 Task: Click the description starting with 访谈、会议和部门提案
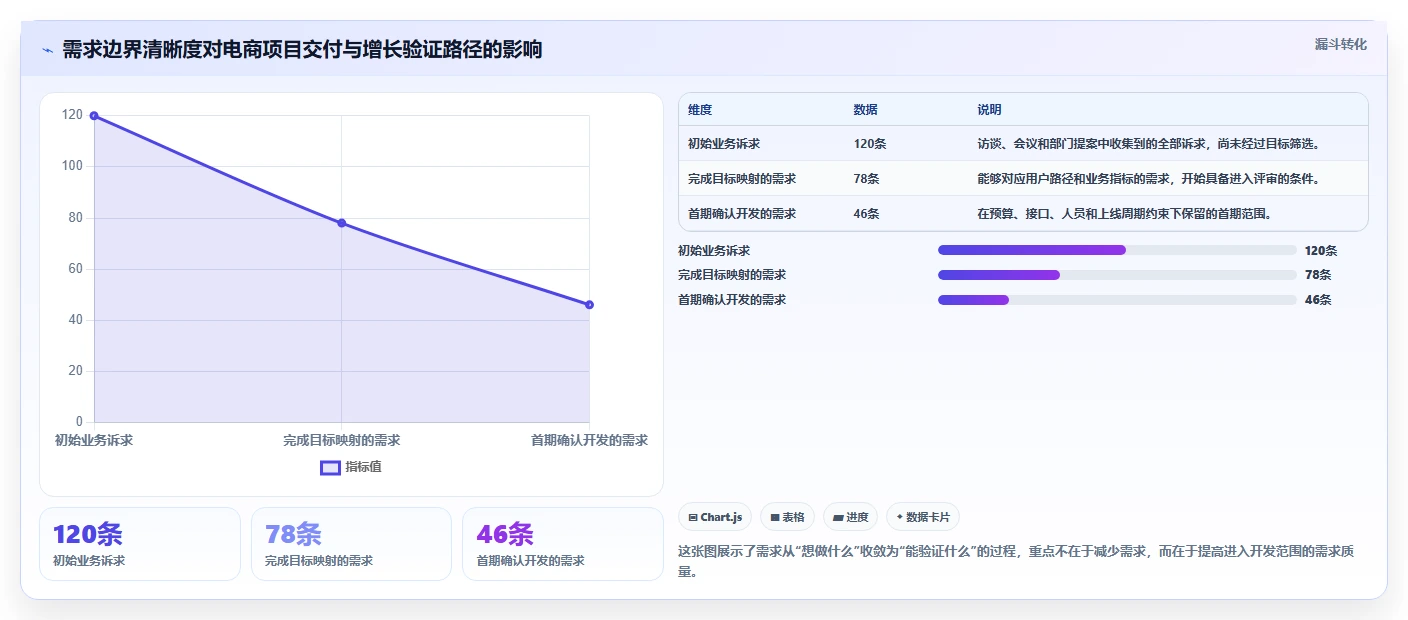click(1149, 144)
